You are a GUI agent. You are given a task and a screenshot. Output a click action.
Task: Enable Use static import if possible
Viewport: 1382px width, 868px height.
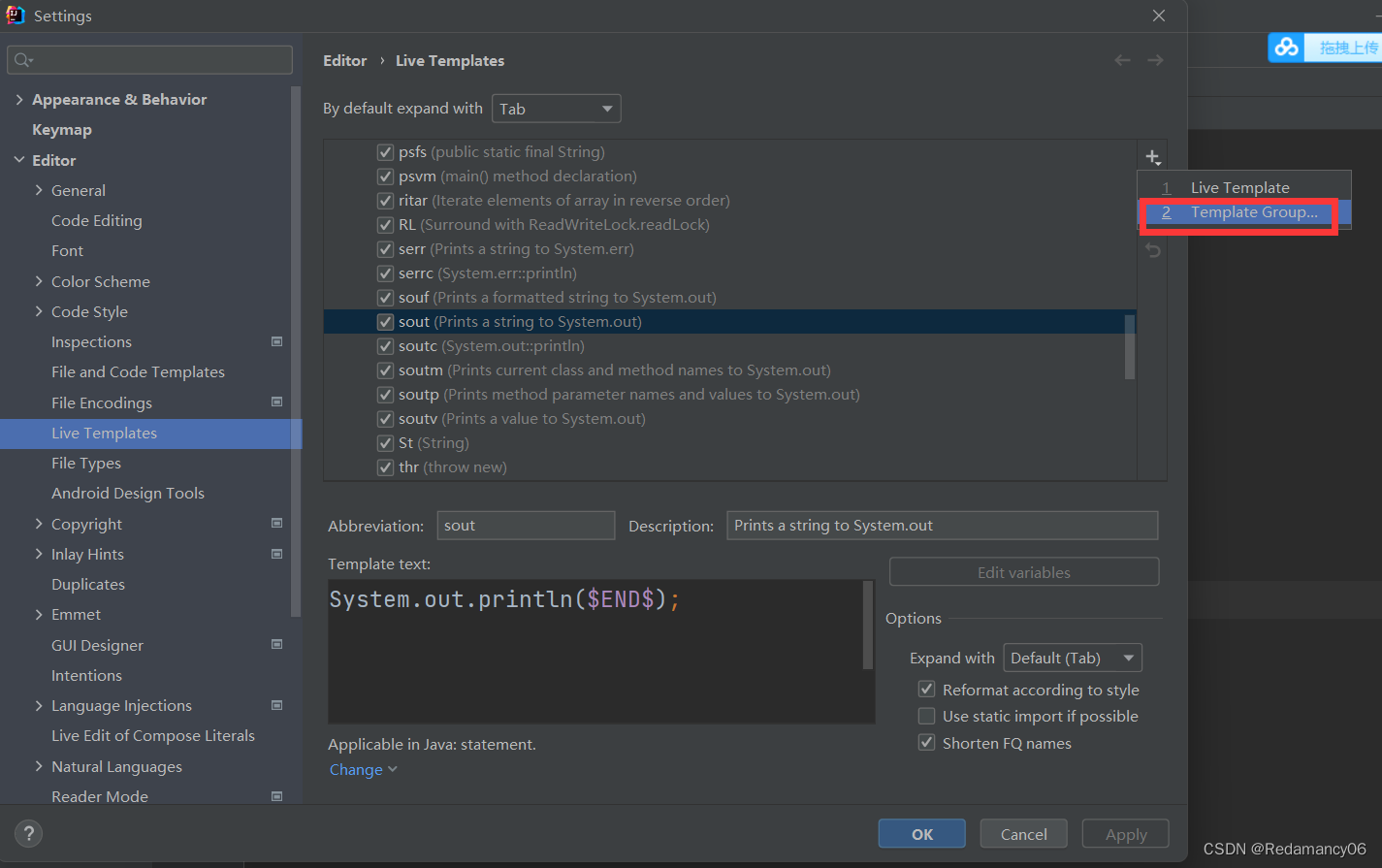coord(927,717)
